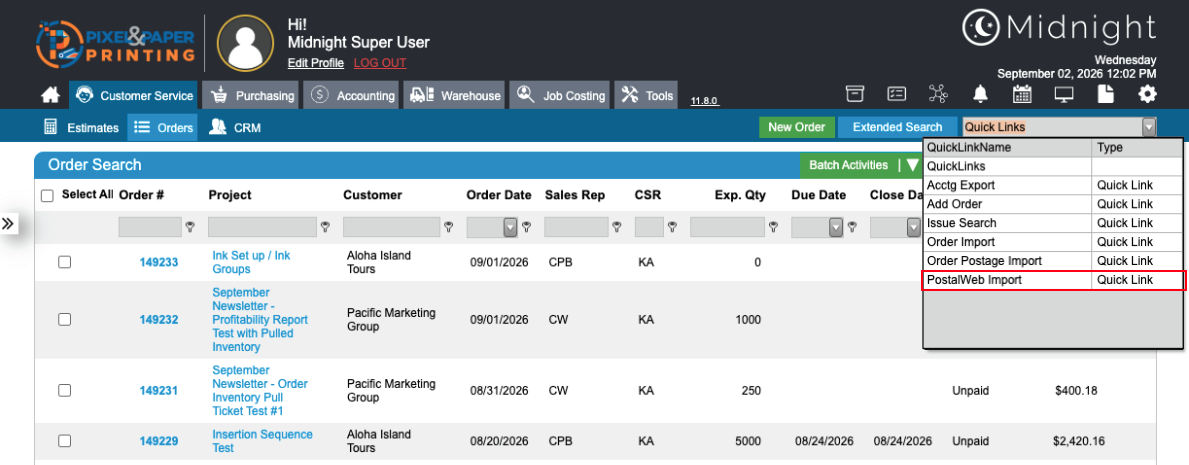Expand the Batch Activities arrow
1189x465 pixels.
click(912, 165)
